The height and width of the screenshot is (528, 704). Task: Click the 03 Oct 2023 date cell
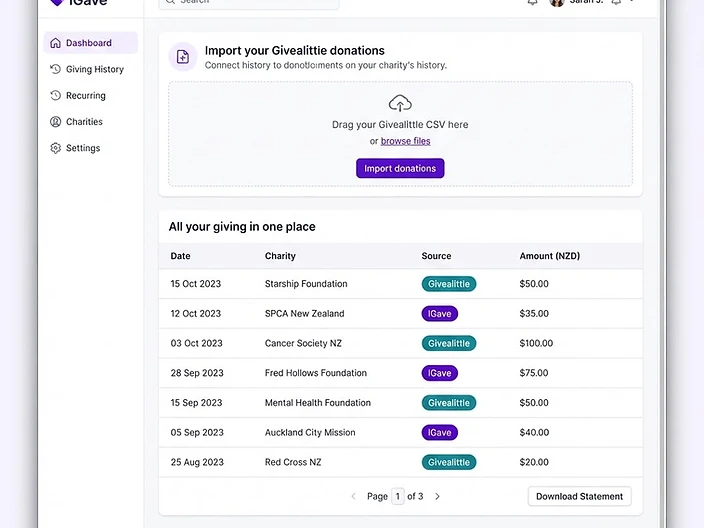(x=196, y=343)
